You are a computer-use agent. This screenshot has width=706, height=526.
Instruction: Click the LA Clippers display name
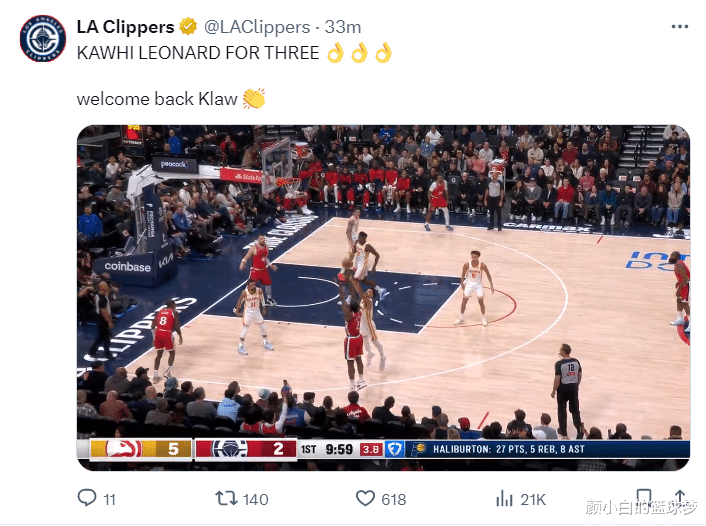(x=126, y=27)
